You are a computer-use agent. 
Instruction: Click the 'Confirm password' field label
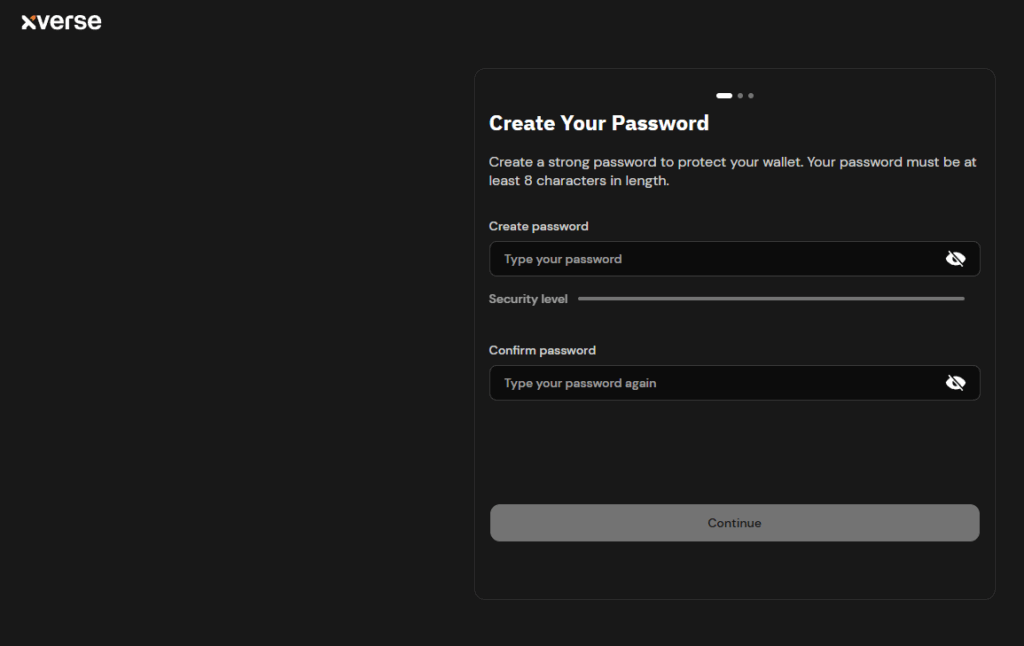click(542, 351)
